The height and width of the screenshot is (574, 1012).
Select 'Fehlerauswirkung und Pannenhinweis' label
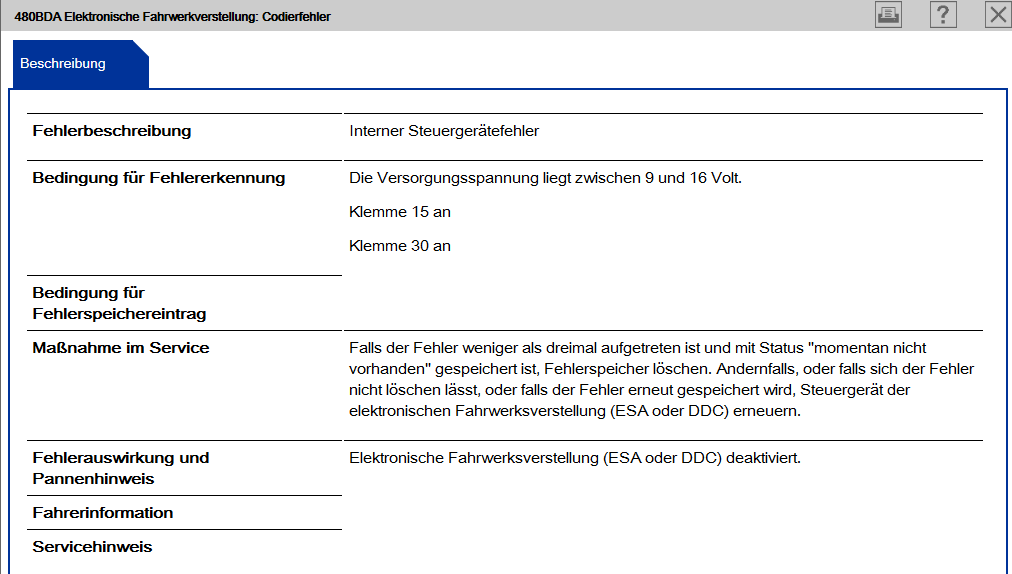121,468
